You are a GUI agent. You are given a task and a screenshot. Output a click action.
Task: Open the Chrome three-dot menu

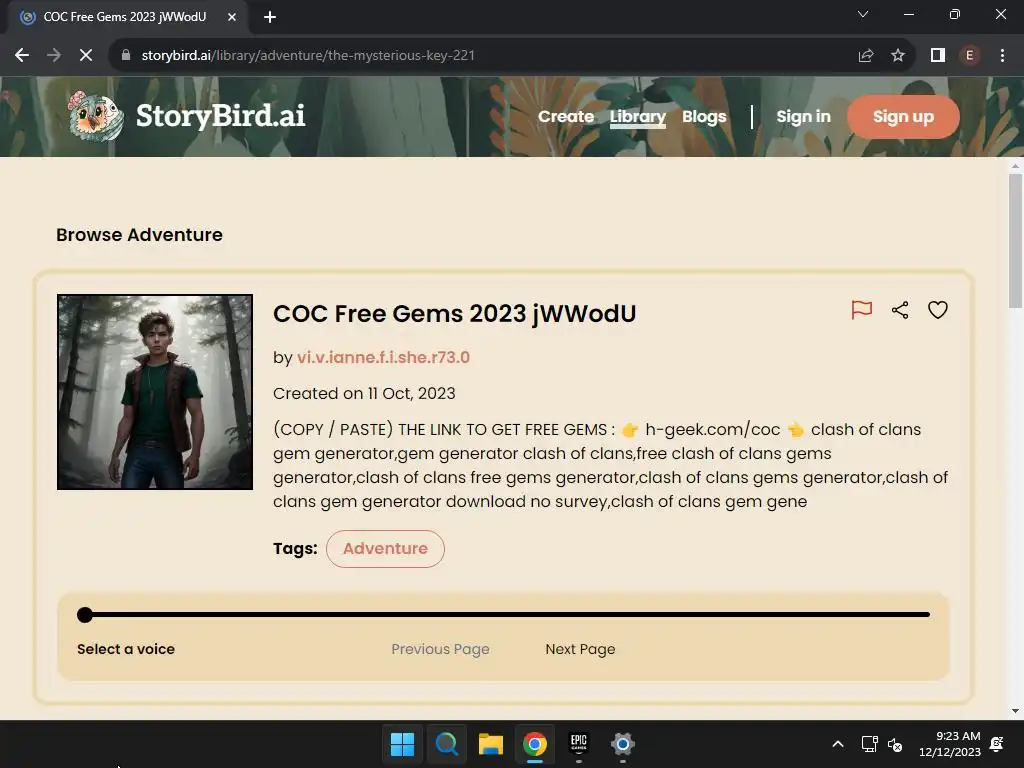[x=1002, y=56]
